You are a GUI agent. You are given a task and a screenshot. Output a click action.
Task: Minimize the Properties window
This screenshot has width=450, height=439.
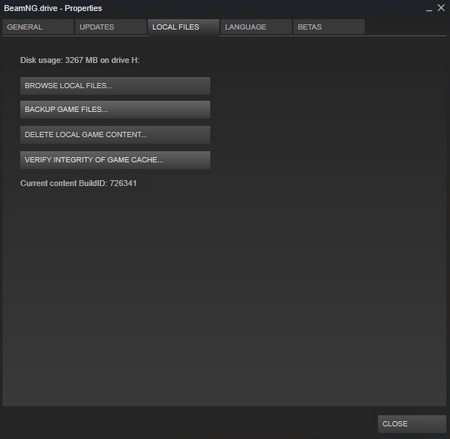[429, 9]
